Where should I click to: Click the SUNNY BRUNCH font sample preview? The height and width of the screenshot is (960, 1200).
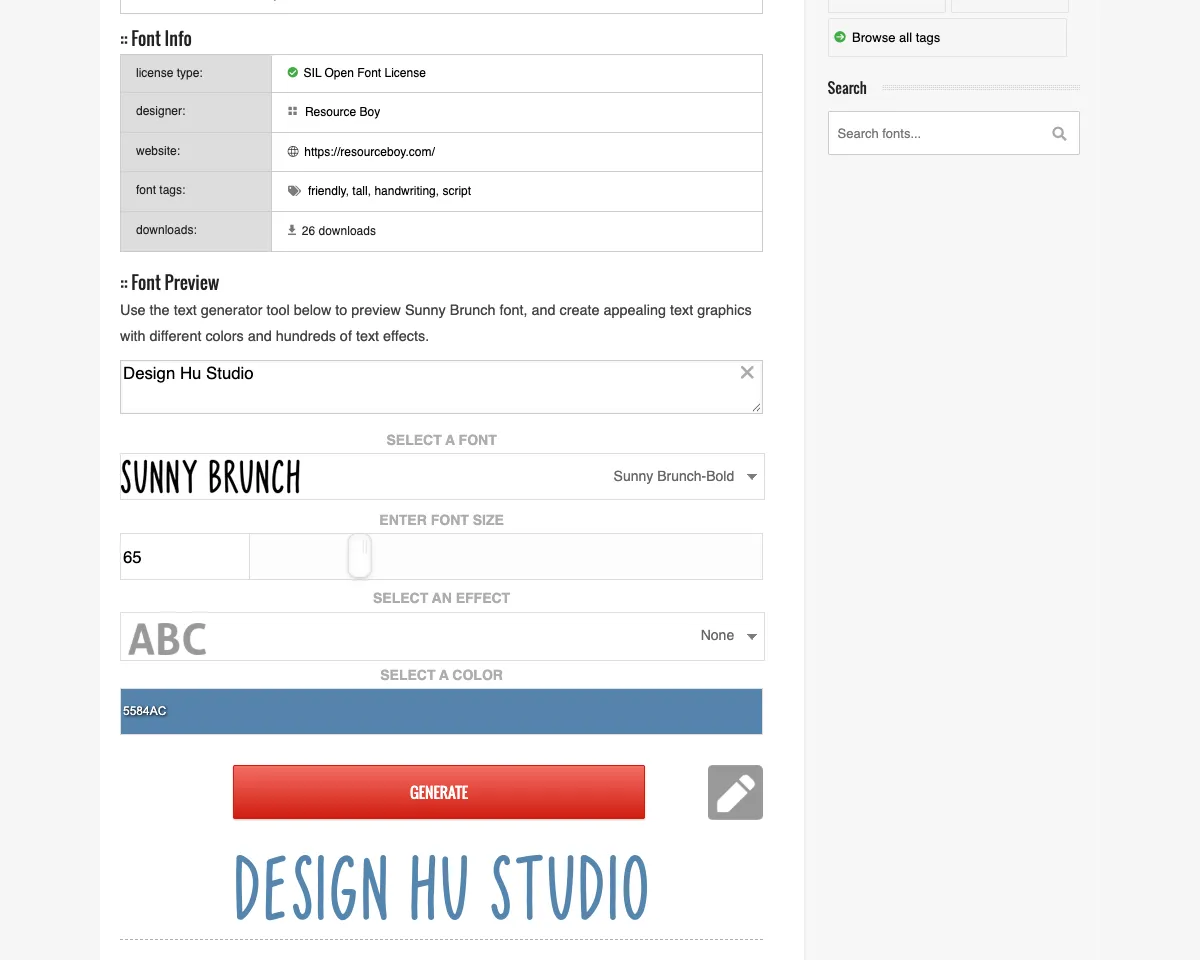[x=210, y=477]
